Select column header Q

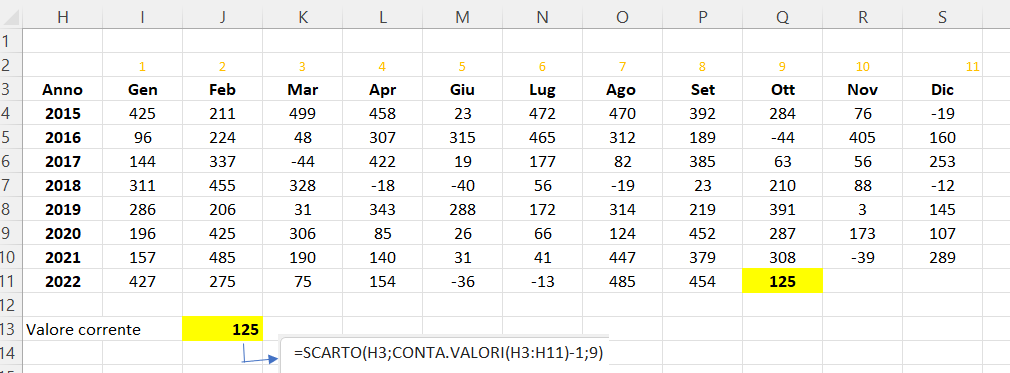click(782, 18)
